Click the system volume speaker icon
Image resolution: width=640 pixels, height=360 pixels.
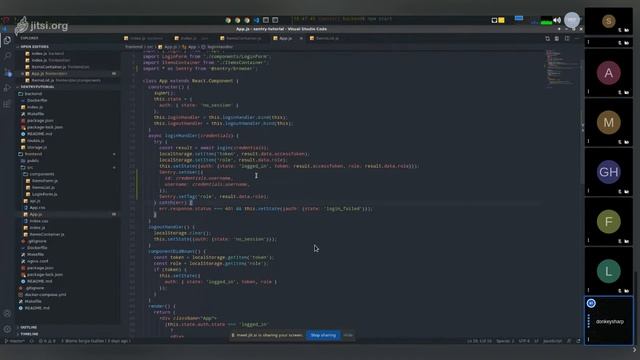click(x=557, y=20)
